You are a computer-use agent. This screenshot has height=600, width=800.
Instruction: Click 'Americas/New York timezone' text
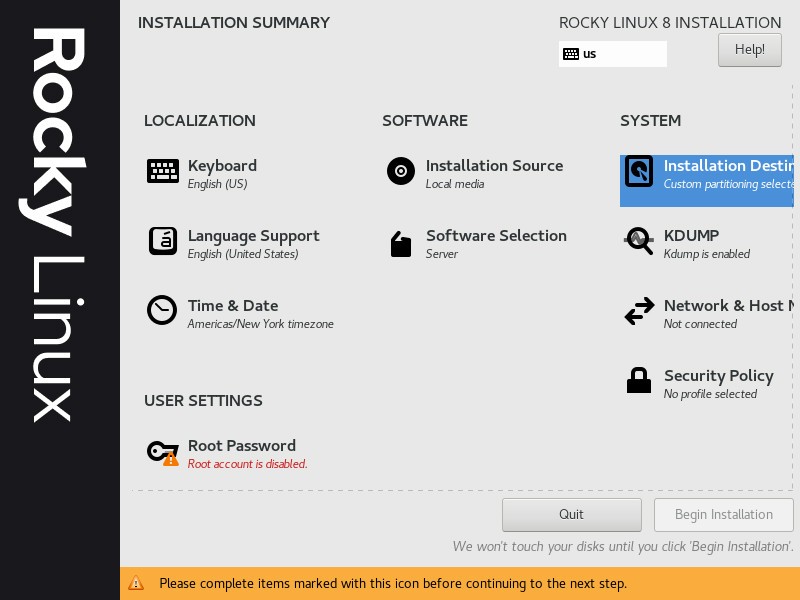tap(261, 324)
